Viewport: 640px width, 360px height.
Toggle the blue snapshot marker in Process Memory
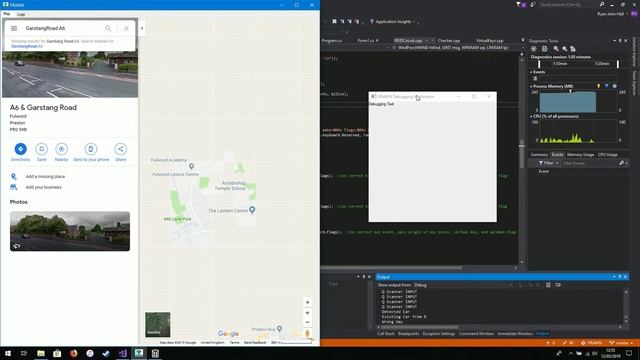(x=607, y=86)
